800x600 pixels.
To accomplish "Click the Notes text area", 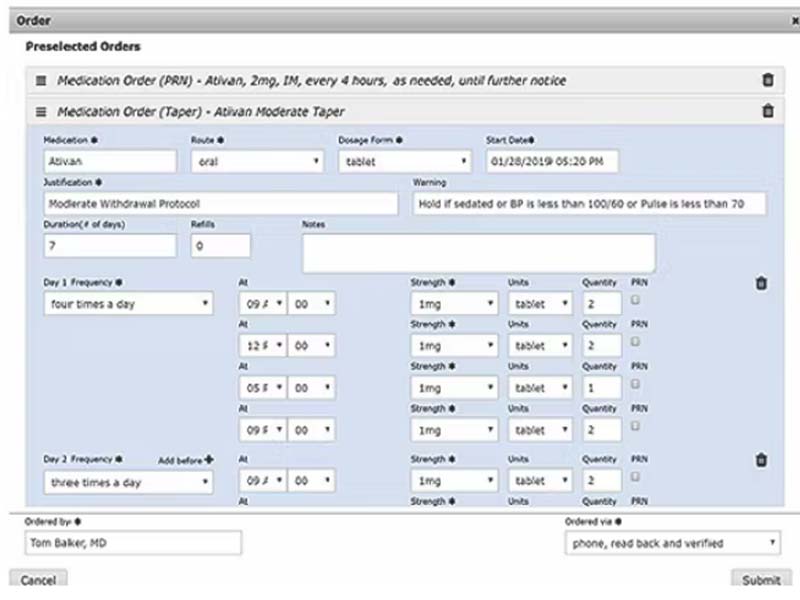I will pos(479,252).
